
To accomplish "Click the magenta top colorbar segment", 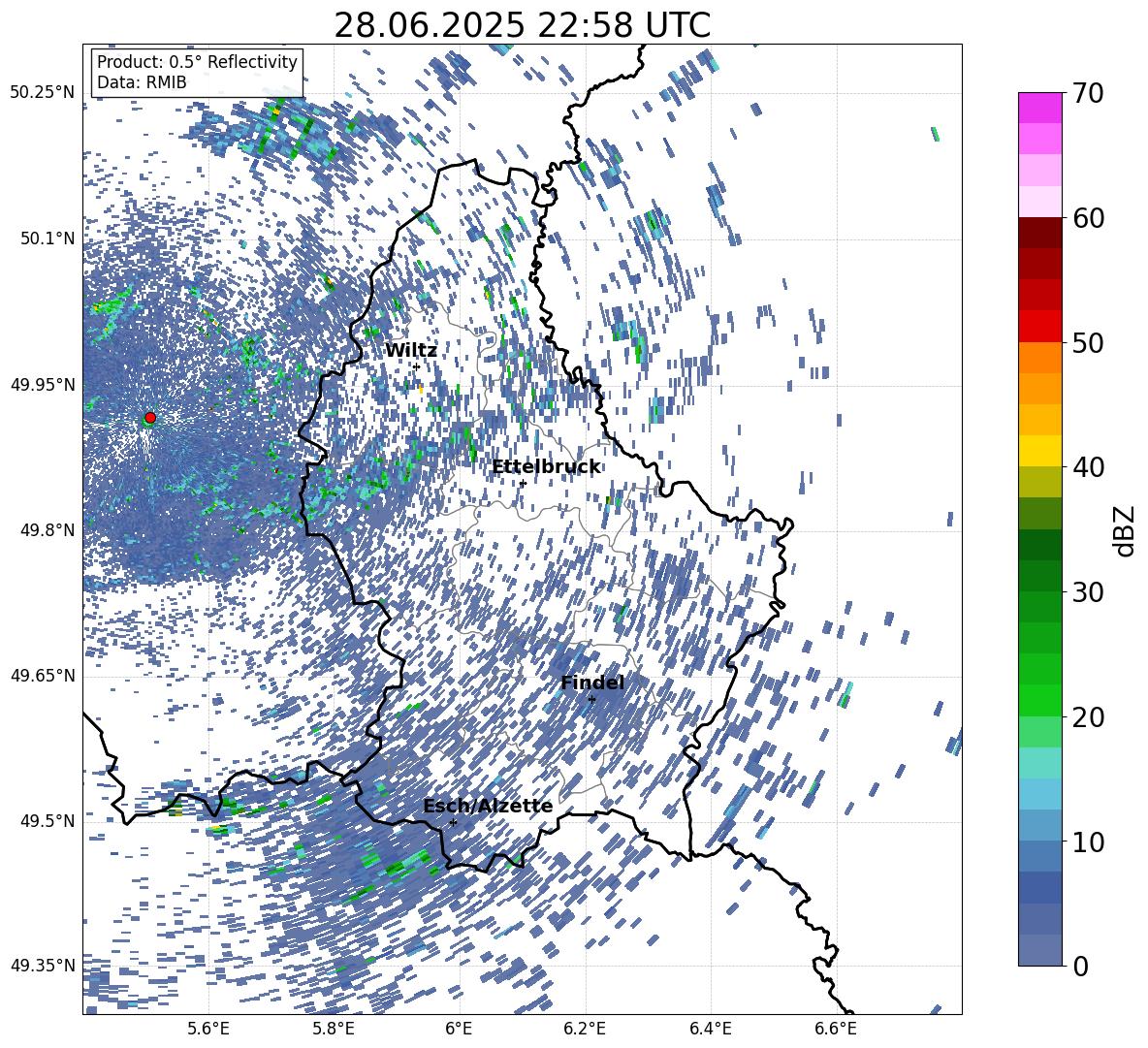I will coord(1039,109).
